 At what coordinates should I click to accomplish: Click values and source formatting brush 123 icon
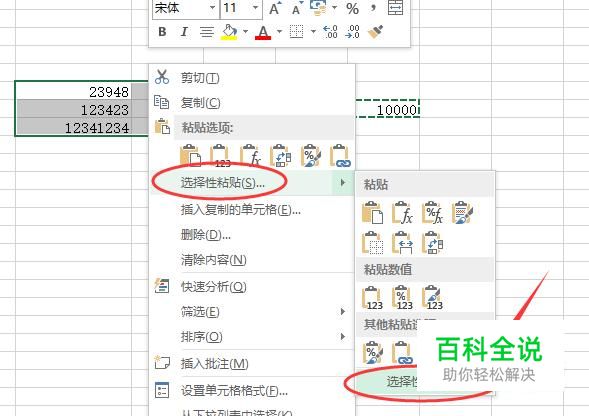click(x=432, y=298)
